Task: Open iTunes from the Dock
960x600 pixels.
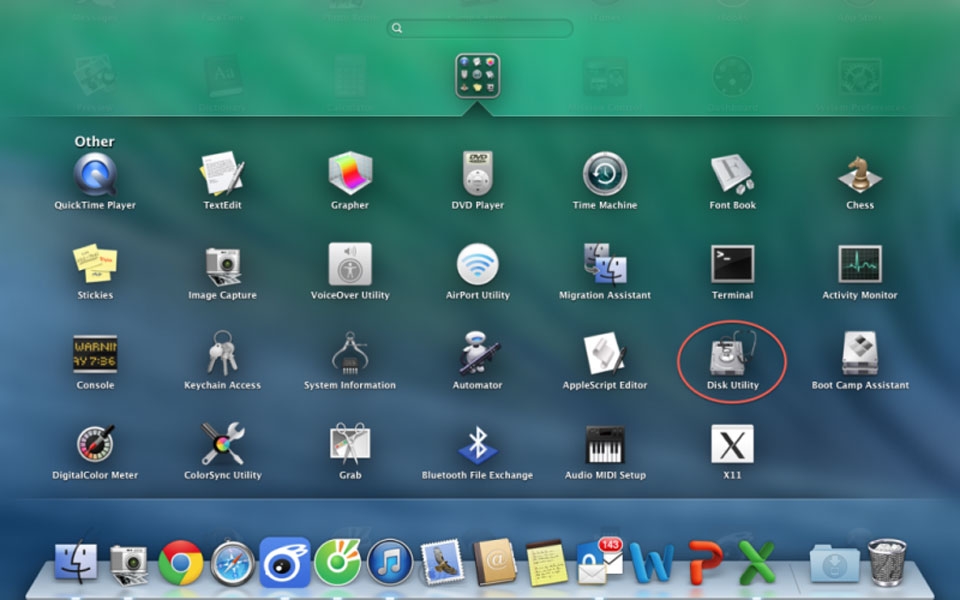Action: tap(390, 562)
